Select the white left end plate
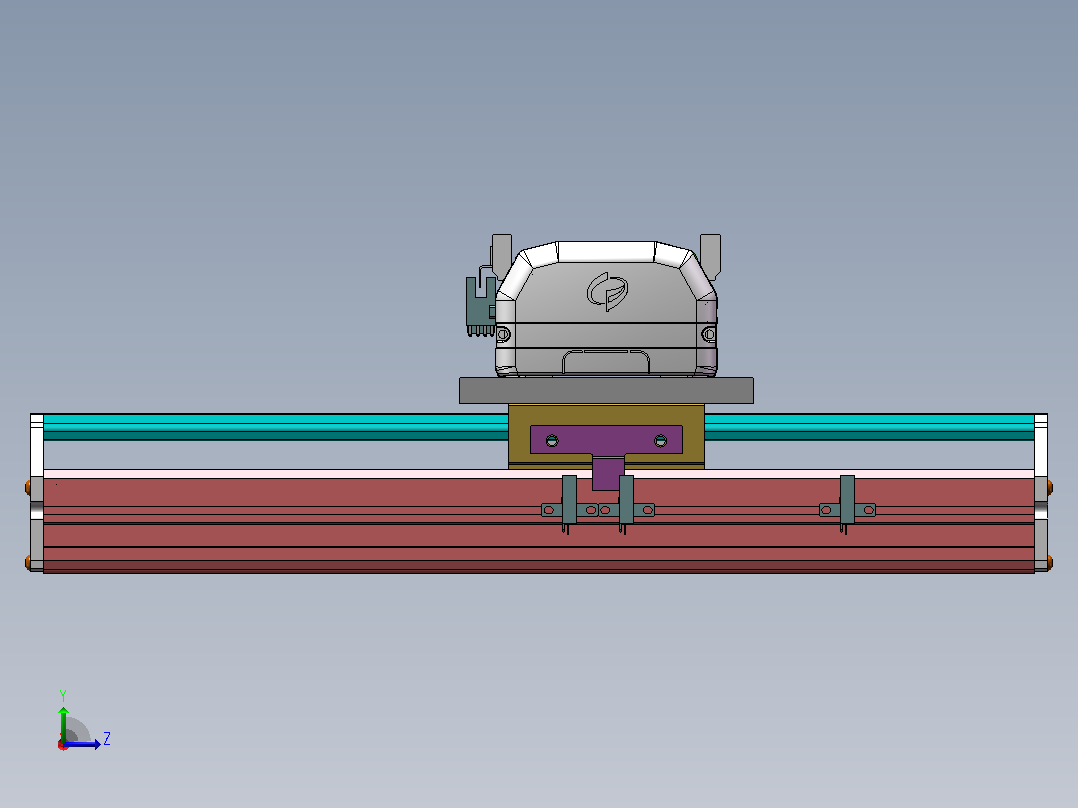This screenshot has width=1078, height=808. point(36,492)
